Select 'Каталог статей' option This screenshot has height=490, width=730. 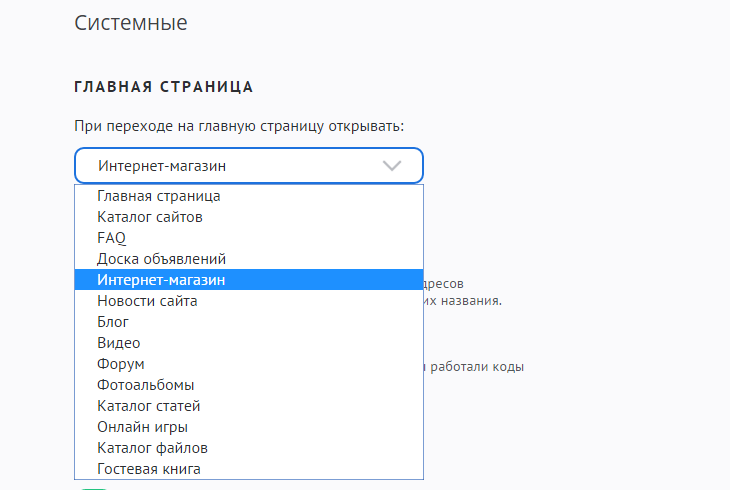[149, 406]
